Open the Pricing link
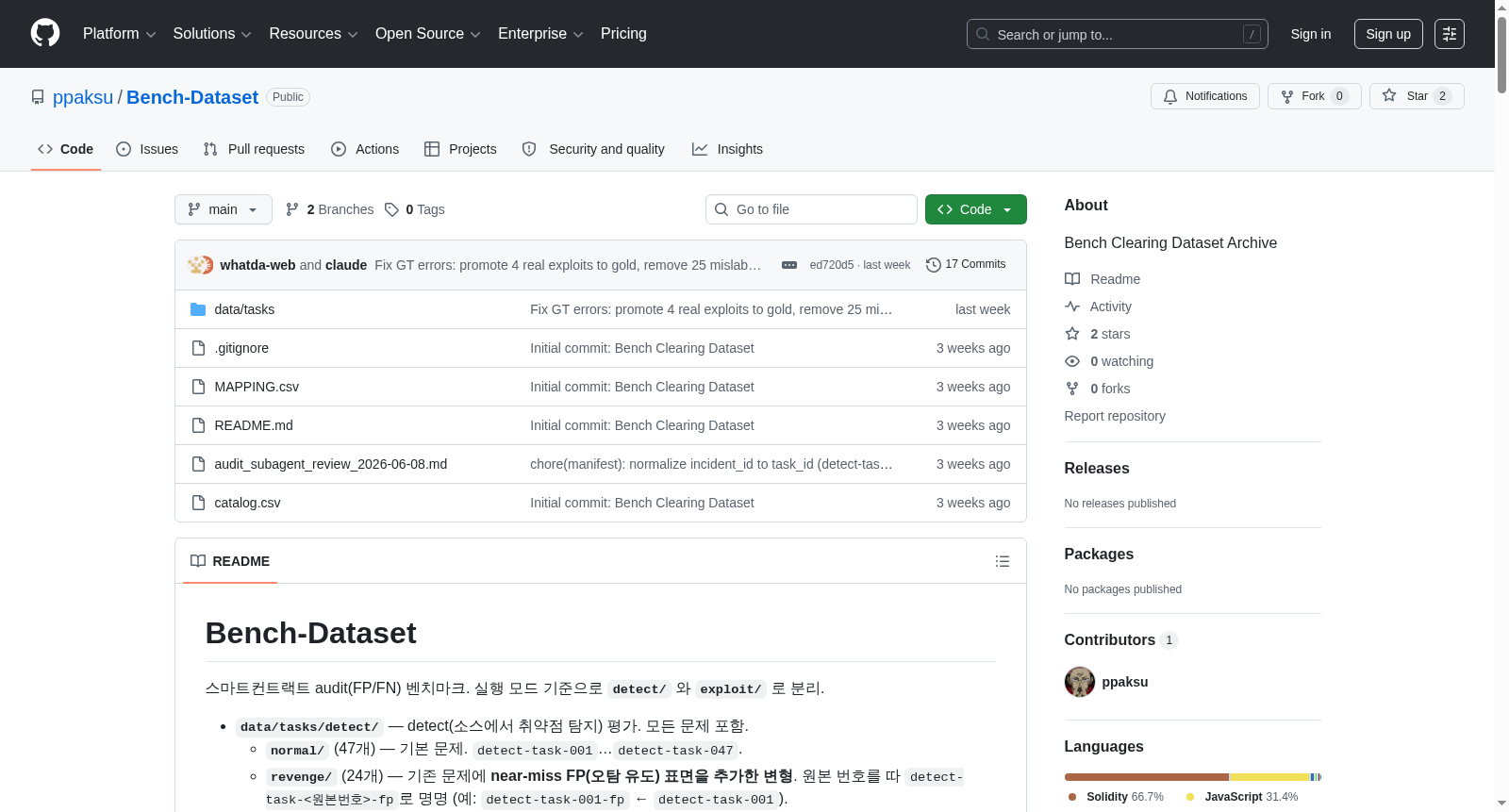1509x812 pixels. click(x=623, y=34)
